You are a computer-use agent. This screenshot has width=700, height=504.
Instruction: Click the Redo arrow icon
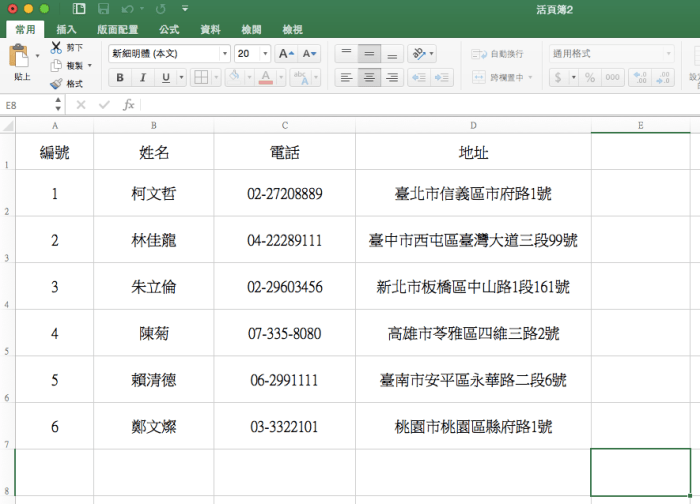pos(160,9)
